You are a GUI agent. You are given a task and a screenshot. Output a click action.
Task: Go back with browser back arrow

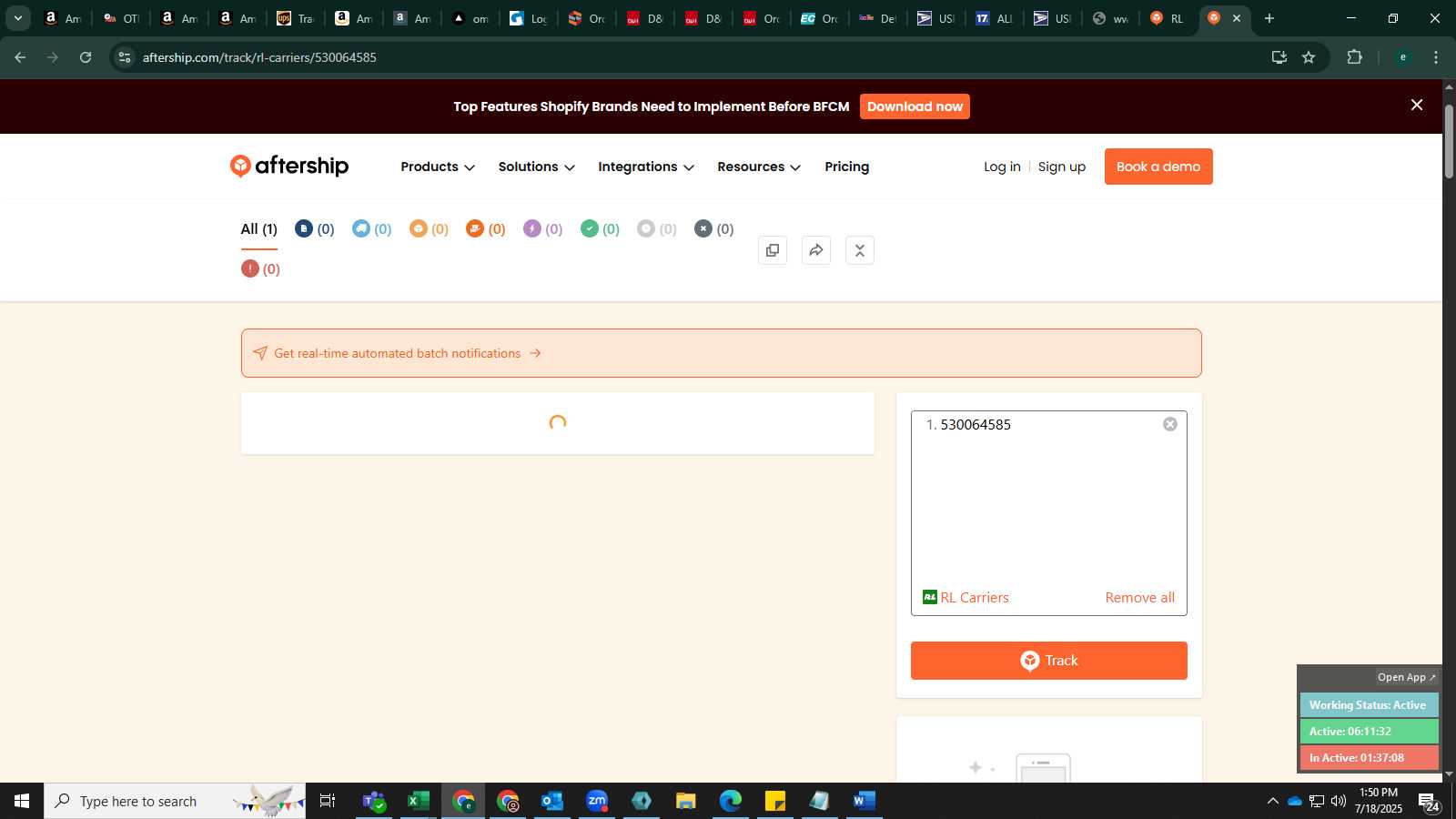20,57
